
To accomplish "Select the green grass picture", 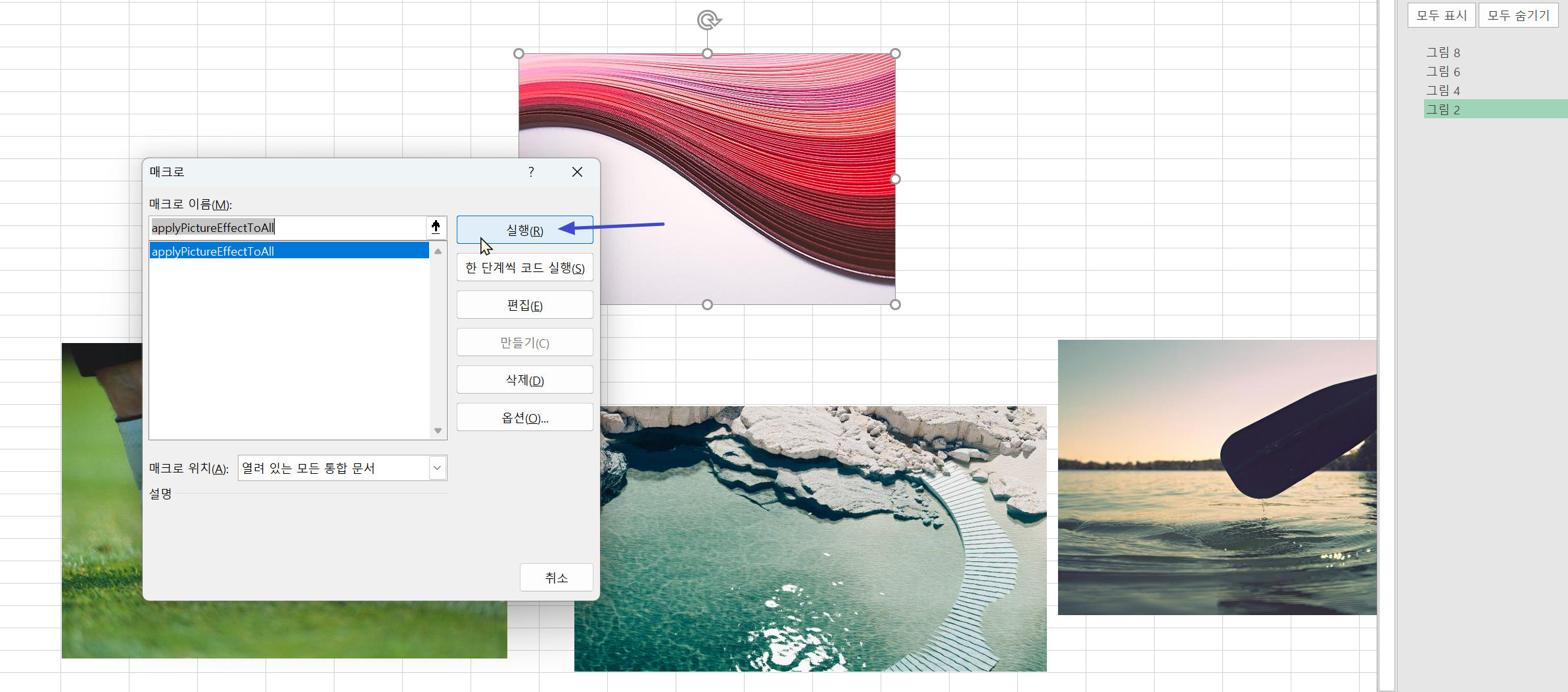I will coord(284,630).
